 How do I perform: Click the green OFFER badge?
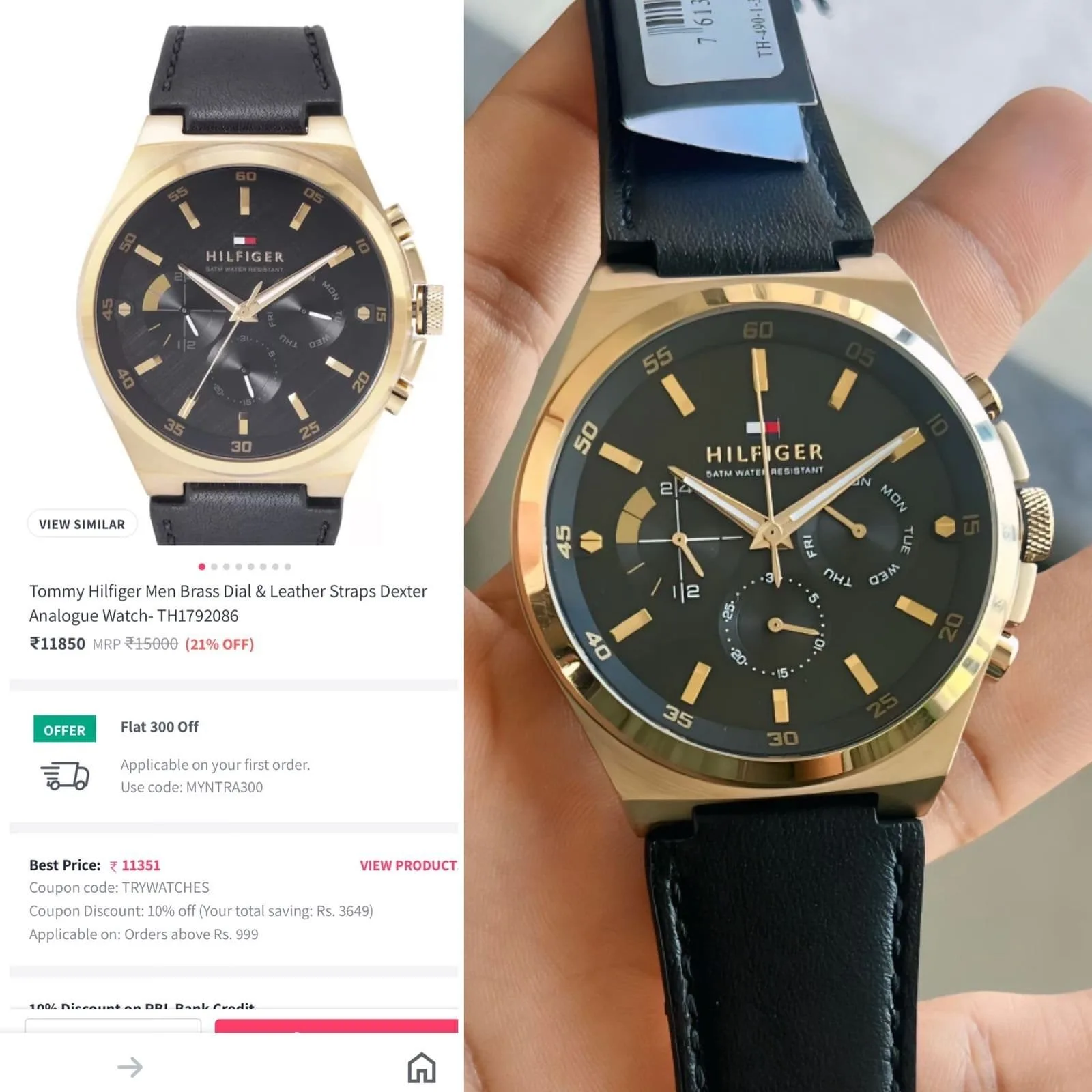[x=65, y=729]
